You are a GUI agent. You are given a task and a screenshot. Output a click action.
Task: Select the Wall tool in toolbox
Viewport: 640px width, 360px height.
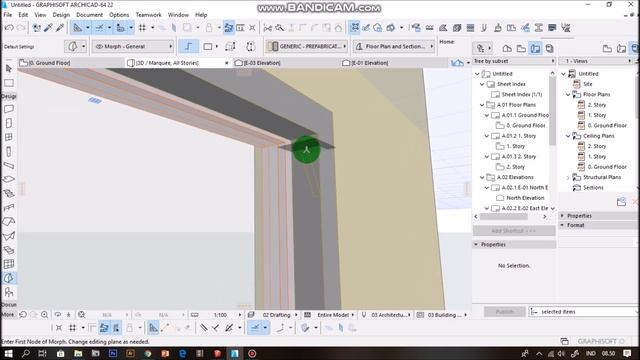click(x=9, y=109)
